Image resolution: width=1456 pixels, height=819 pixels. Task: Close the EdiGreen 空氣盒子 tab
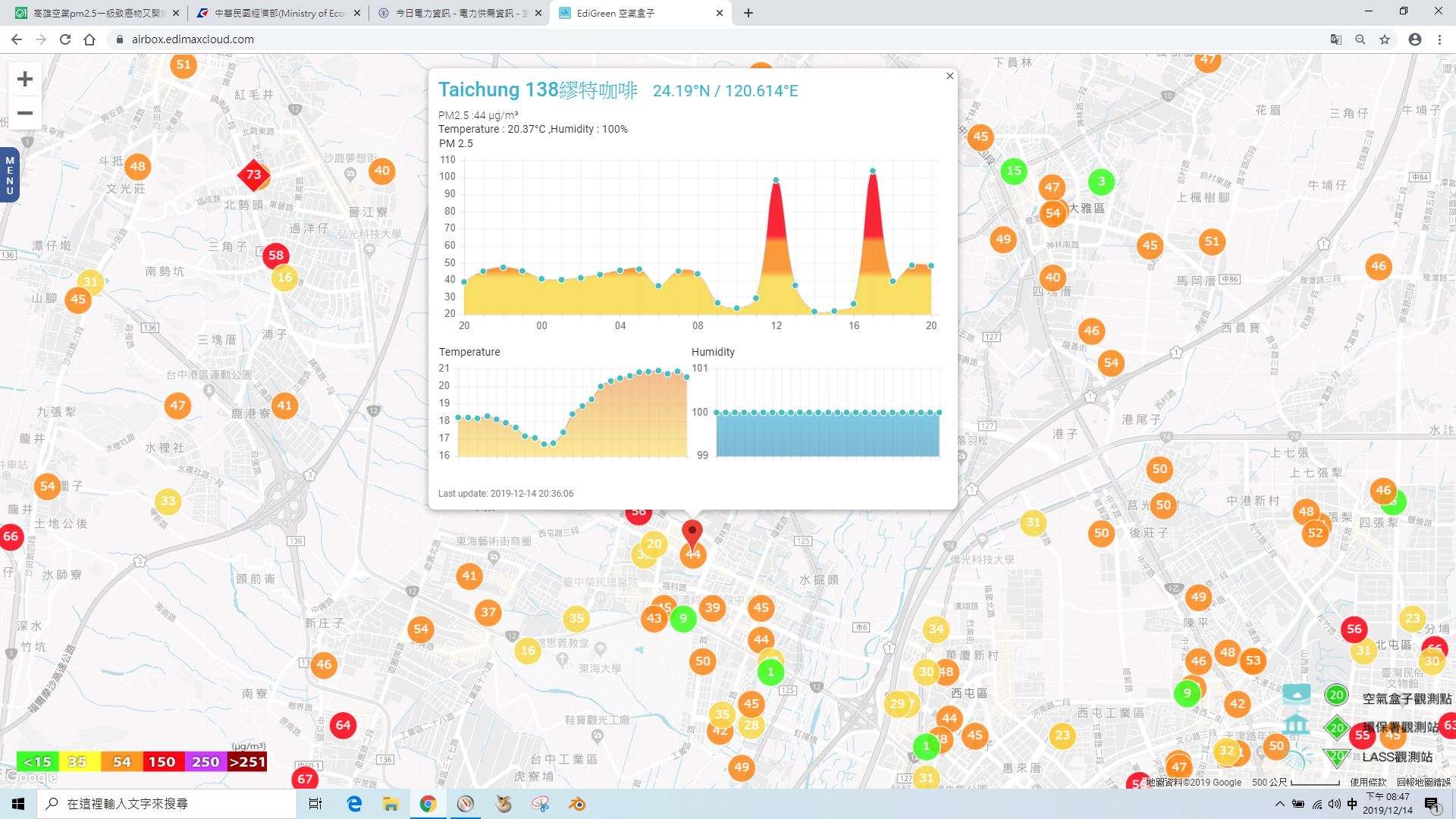pos(720,13)
